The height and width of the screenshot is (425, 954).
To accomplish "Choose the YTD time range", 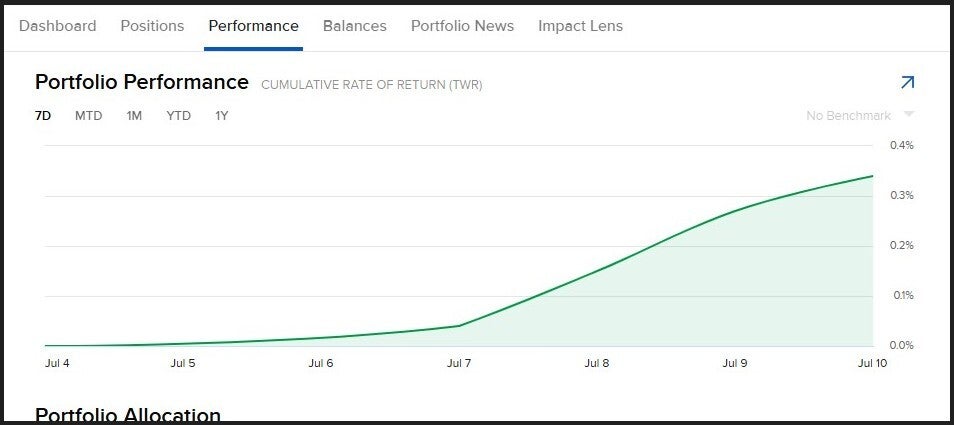I will [x=178, y=116].
